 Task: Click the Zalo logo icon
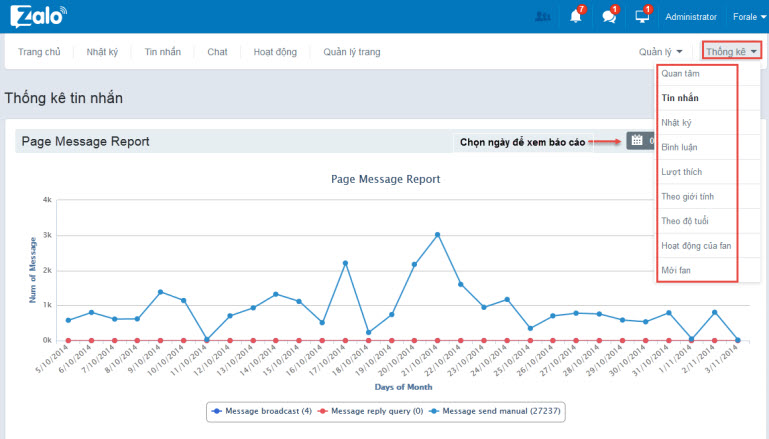(37, 17)
